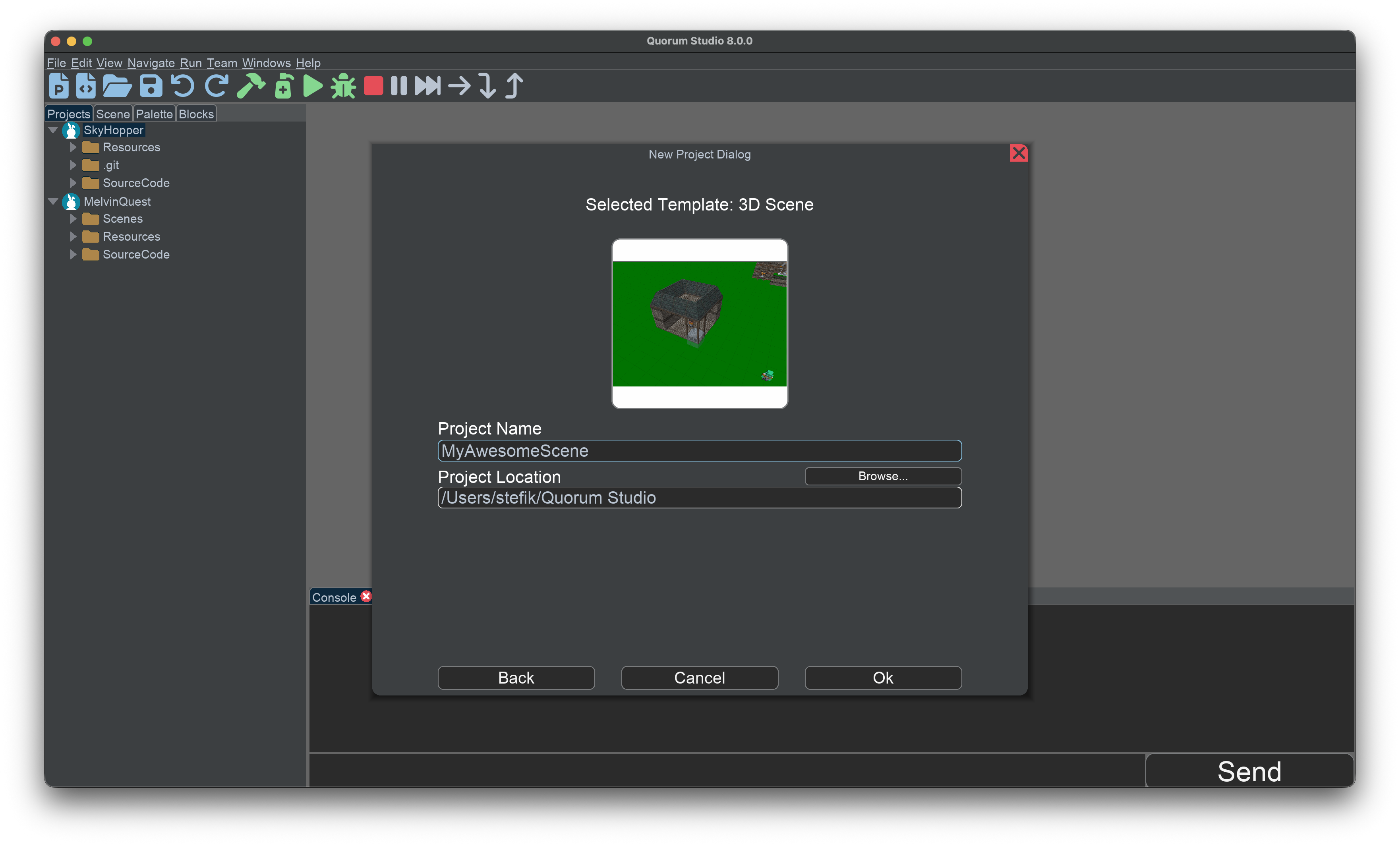Collapse the MelvinQuest project tree
The image size is (1400, 846).
point(53,201)
